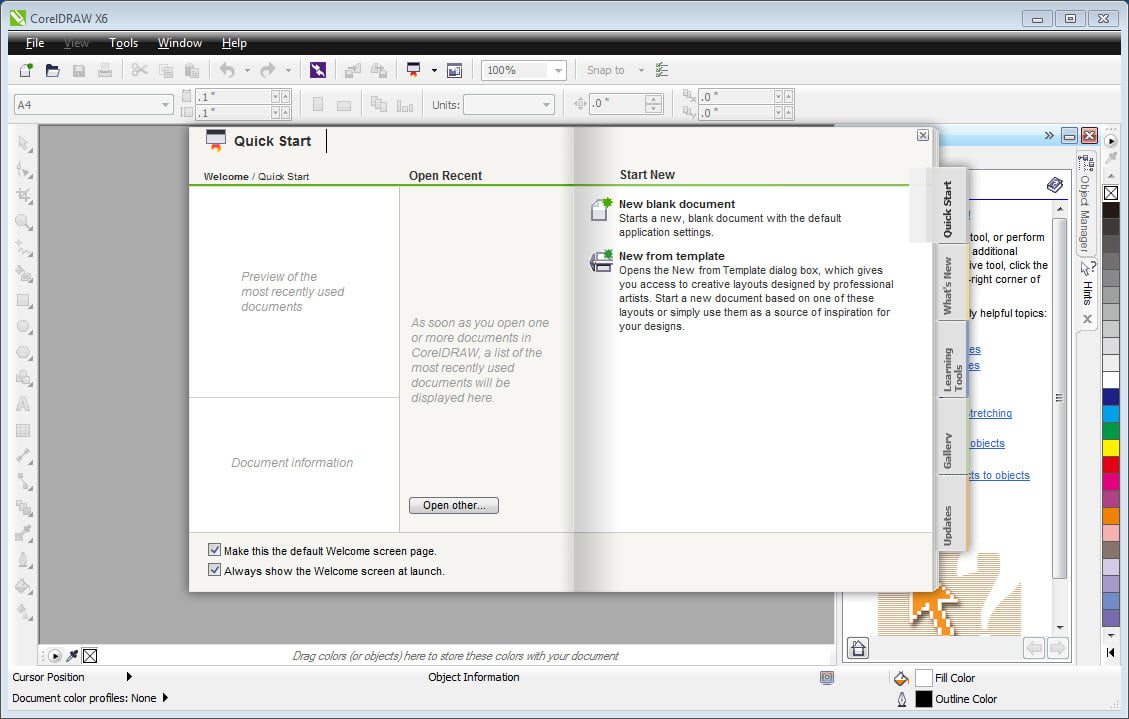
Task: Click the Options icon beside Snap to
Action: [662, 70]
